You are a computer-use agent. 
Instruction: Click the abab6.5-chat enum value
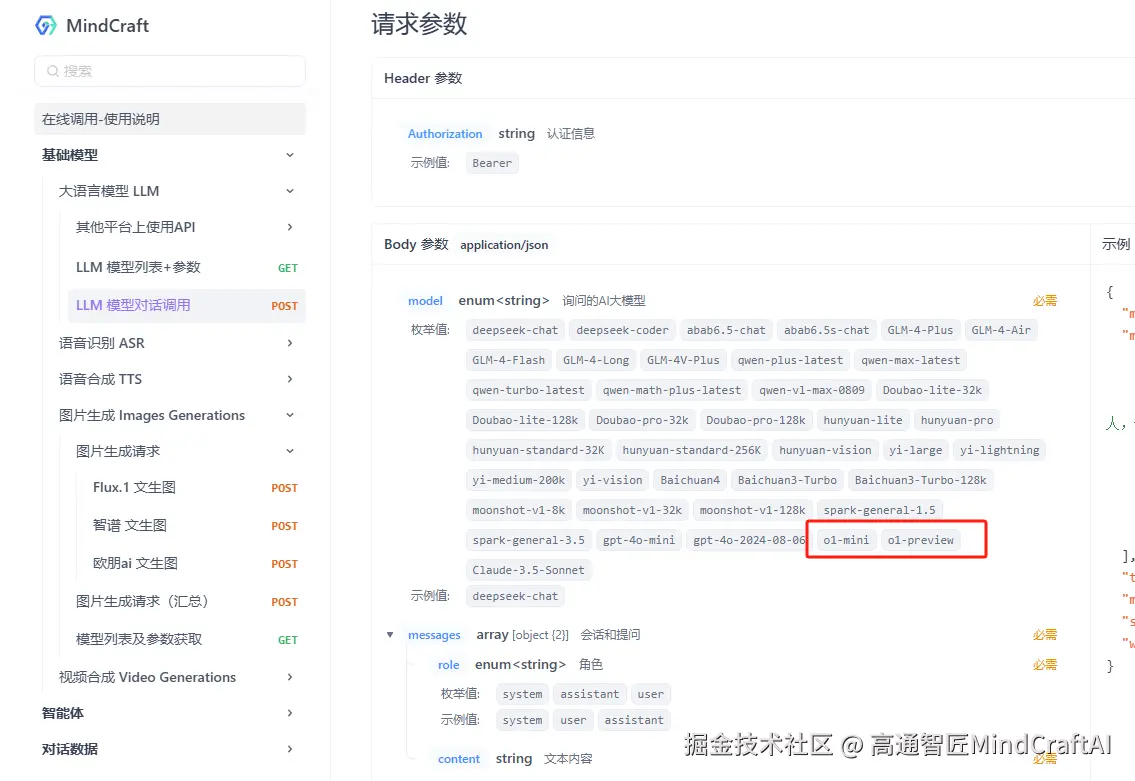pos(726,330)
